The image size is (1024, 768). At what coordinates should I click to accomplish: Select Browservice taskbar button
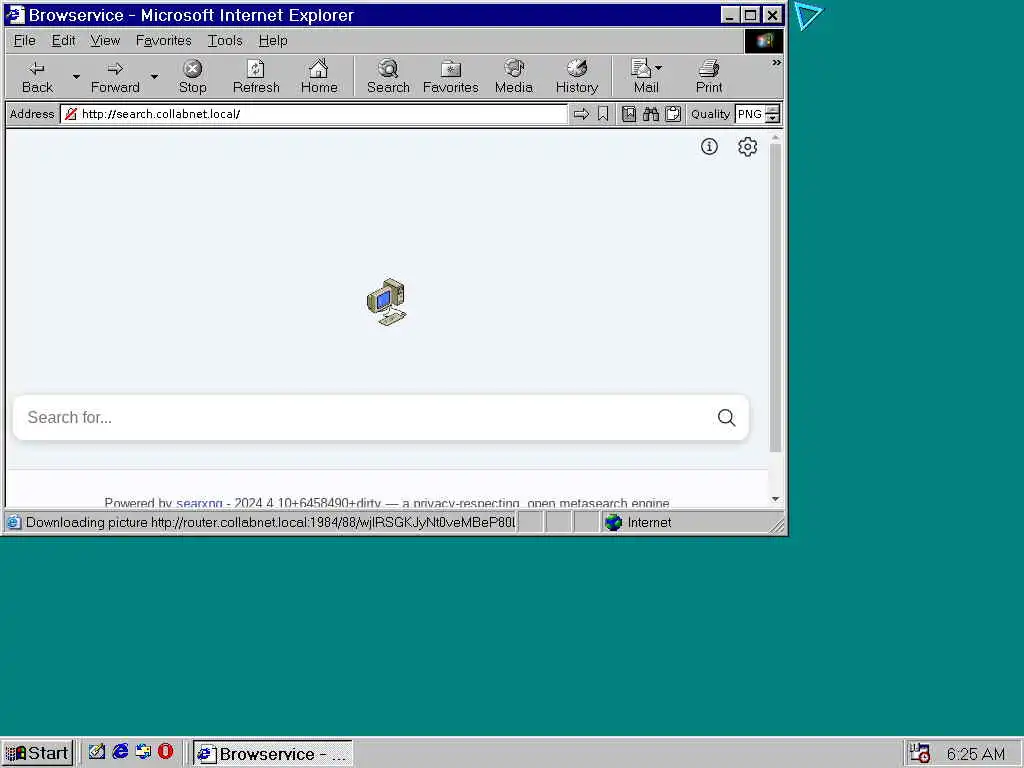[x=273, y=754]
